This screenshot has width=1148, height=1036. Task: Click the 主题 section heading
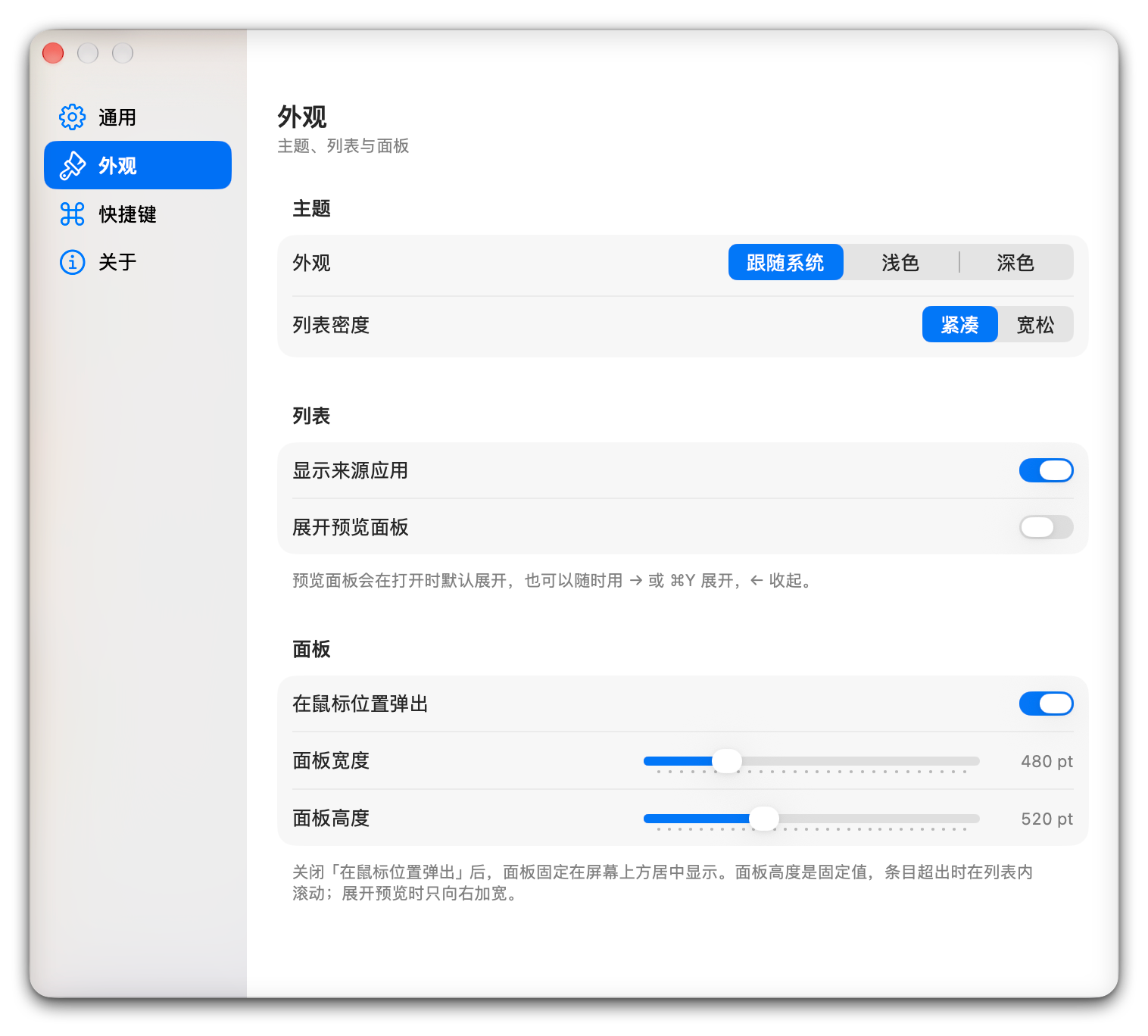click(x=311, y=208)
